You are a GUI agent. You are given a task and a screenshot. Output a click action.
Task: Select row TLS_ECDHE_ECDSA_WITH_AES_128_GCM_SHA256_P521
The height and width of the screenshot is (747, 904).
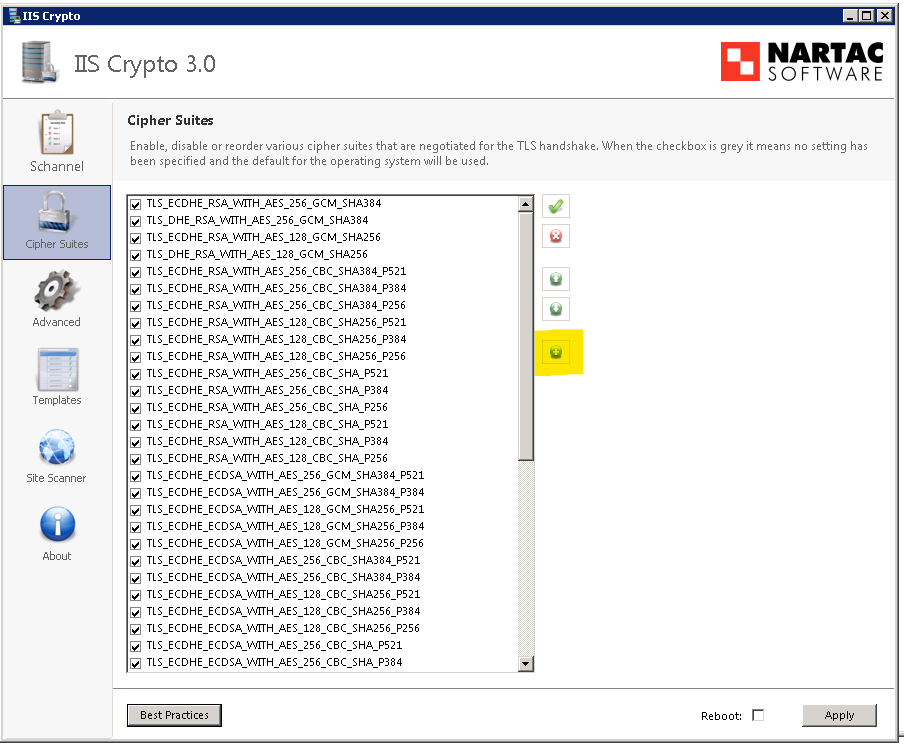point(323,510)
